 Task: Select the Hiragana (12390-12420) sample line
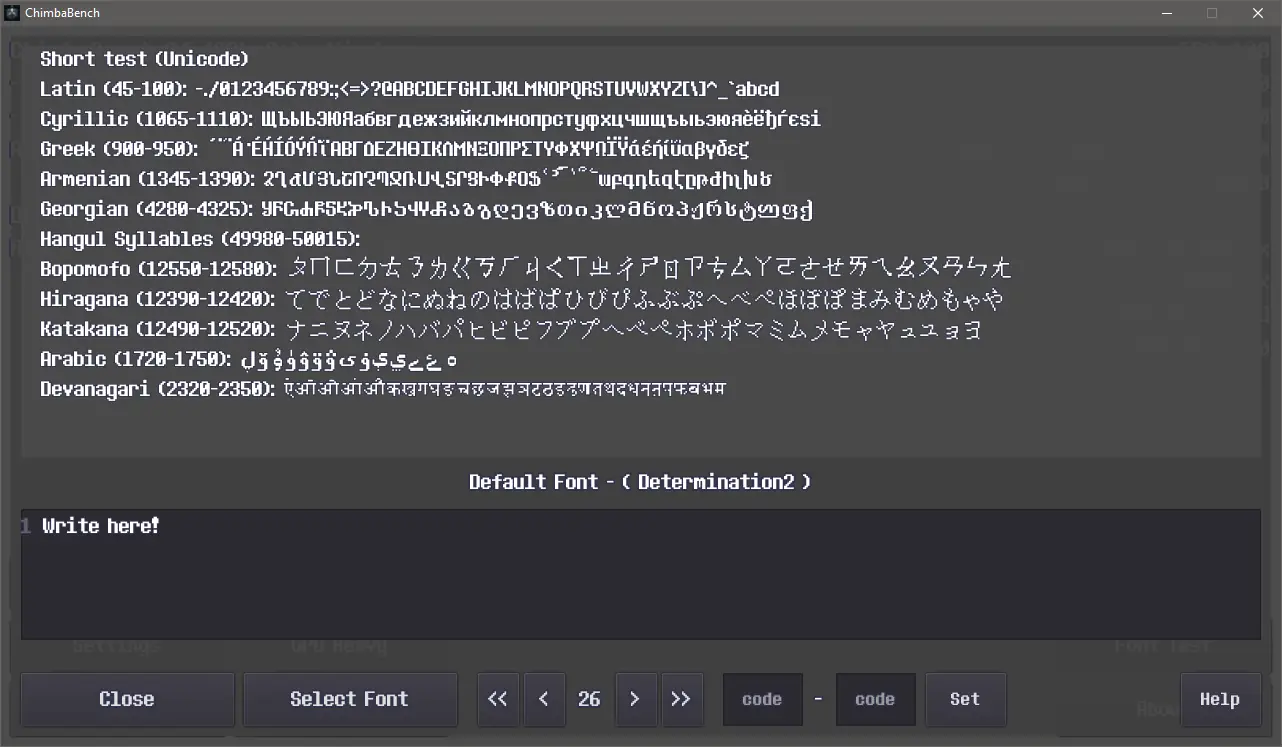point(523,299)
